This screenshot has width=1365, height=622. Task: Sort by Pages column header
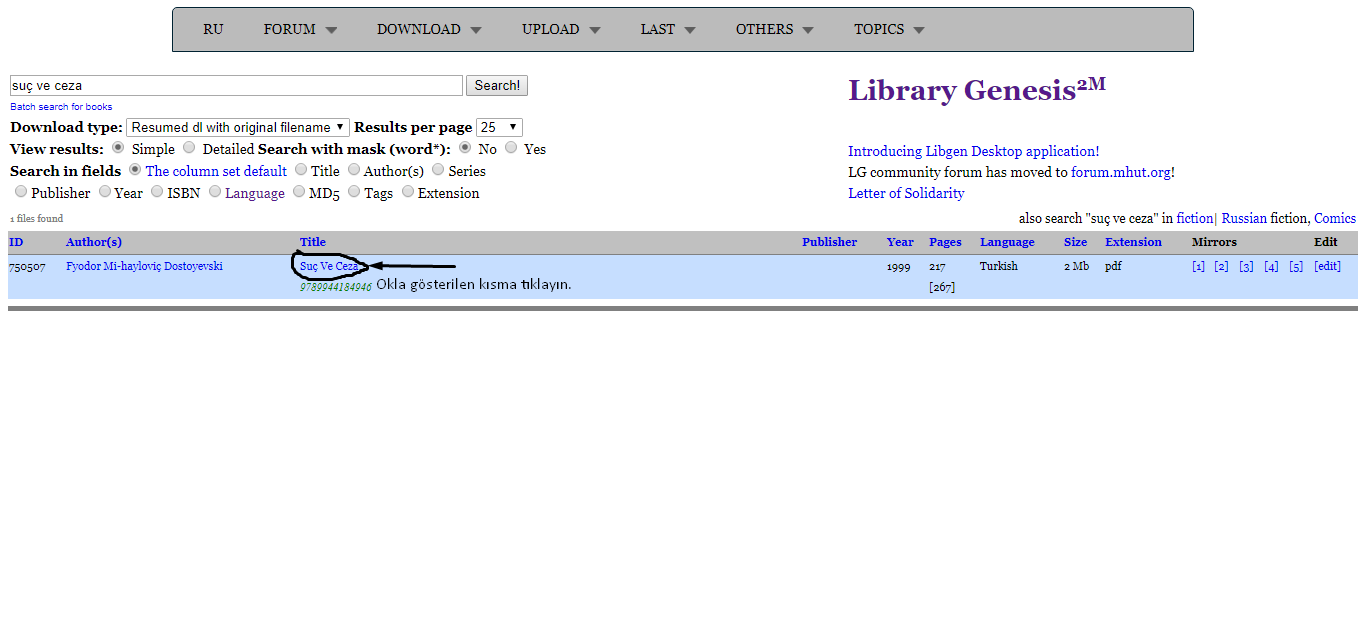pos(945,242)
